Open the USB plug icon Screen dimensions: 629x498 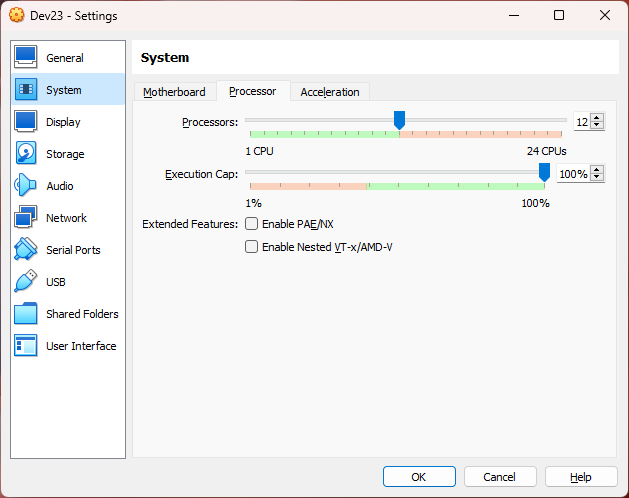[26, 281]
